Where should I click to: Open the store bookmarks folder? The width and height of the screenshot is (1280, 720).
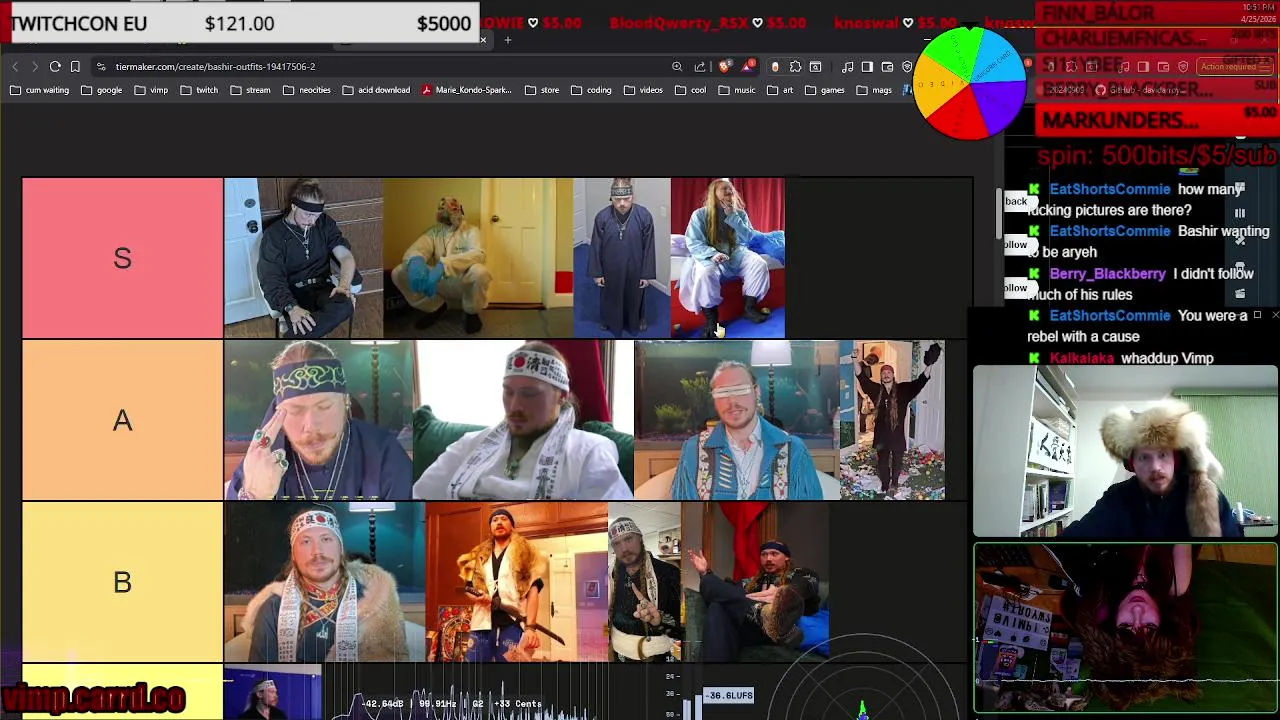pyautogui.click(x=542, y=90)
